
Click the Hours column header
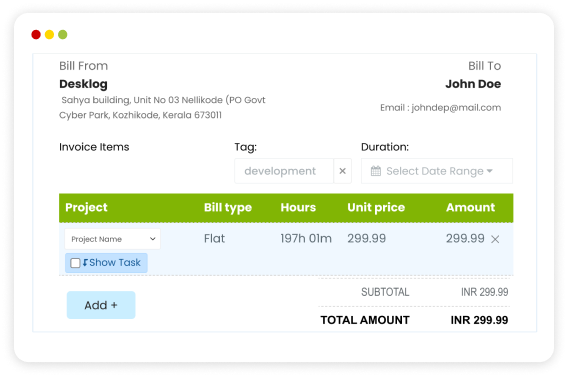[298, 207]
